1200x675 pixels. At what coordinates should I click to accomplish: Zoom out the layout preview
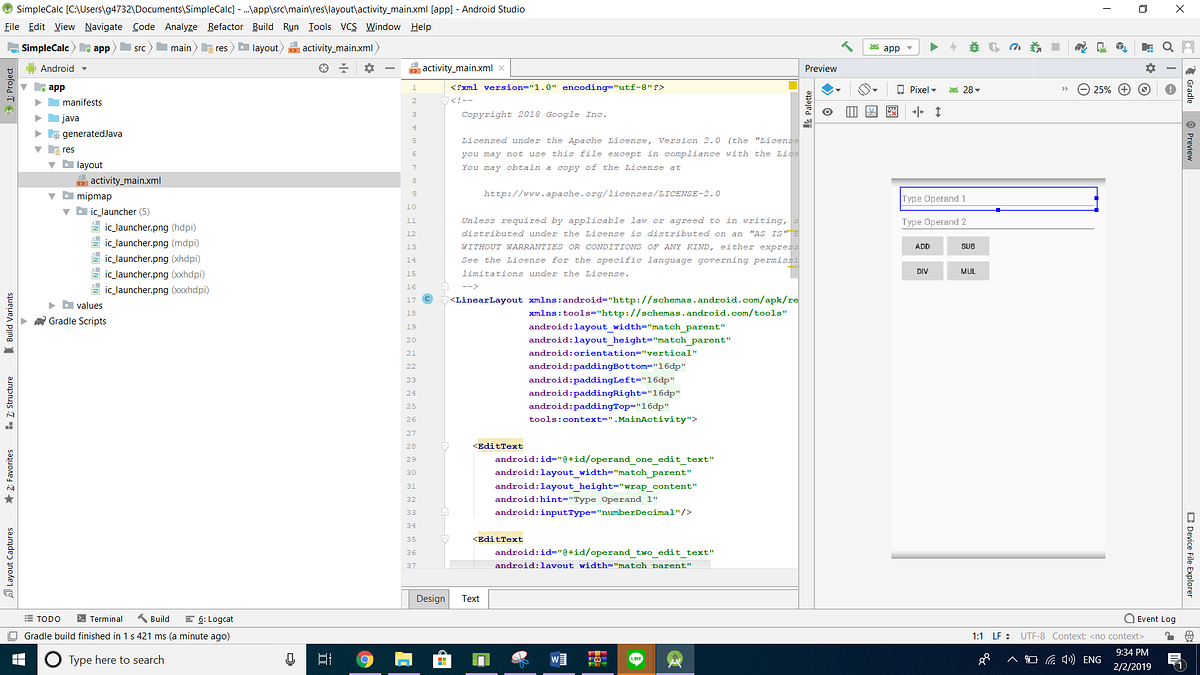(x=1082, y=89)
